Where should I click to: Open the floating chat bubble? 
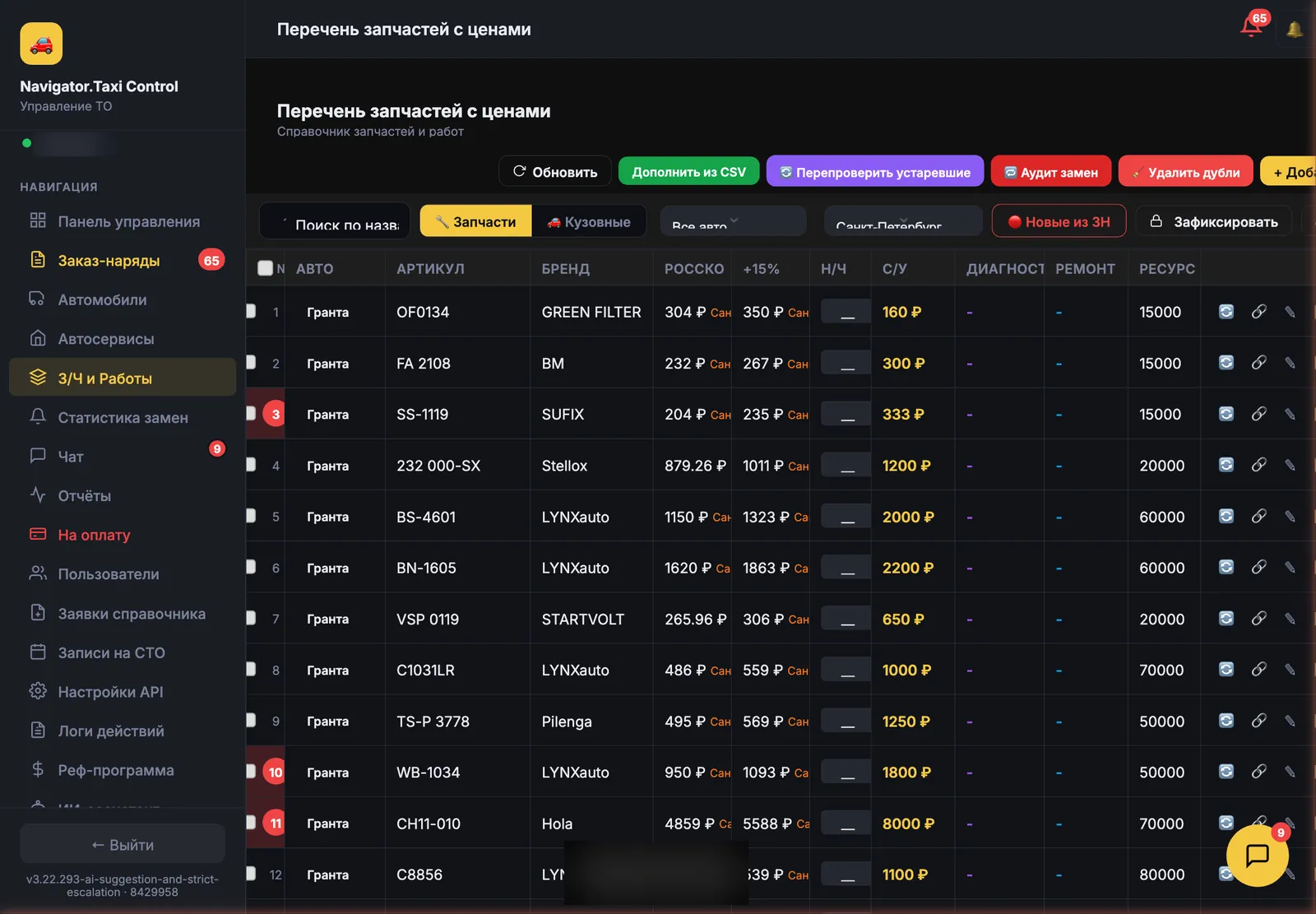(x=1257, y=856)
